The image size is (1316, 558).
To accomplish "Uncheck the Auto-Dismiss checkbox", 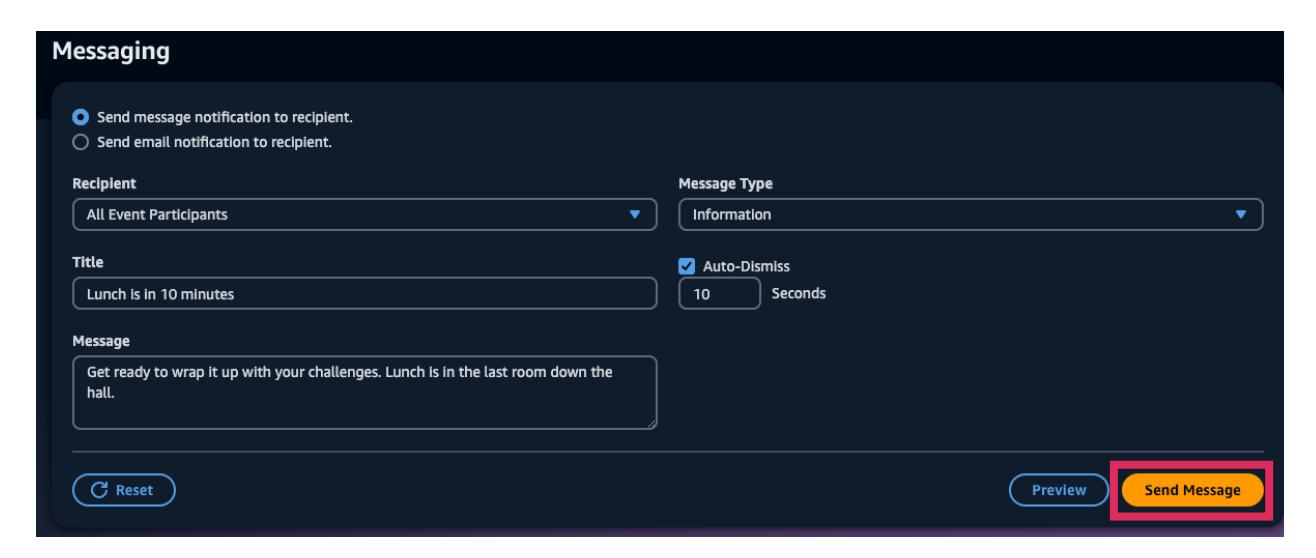I will tap(686, 266).
